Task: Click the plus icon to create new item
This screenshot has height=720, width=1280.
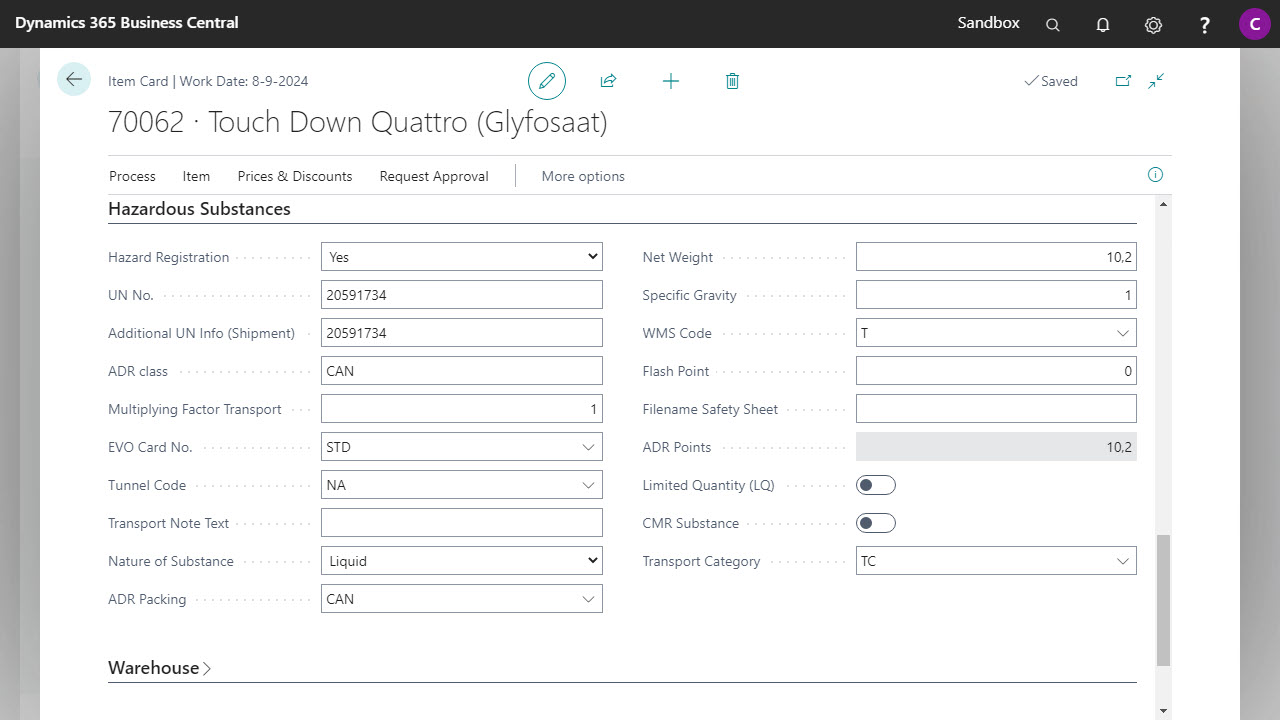Action: (671, 81)
